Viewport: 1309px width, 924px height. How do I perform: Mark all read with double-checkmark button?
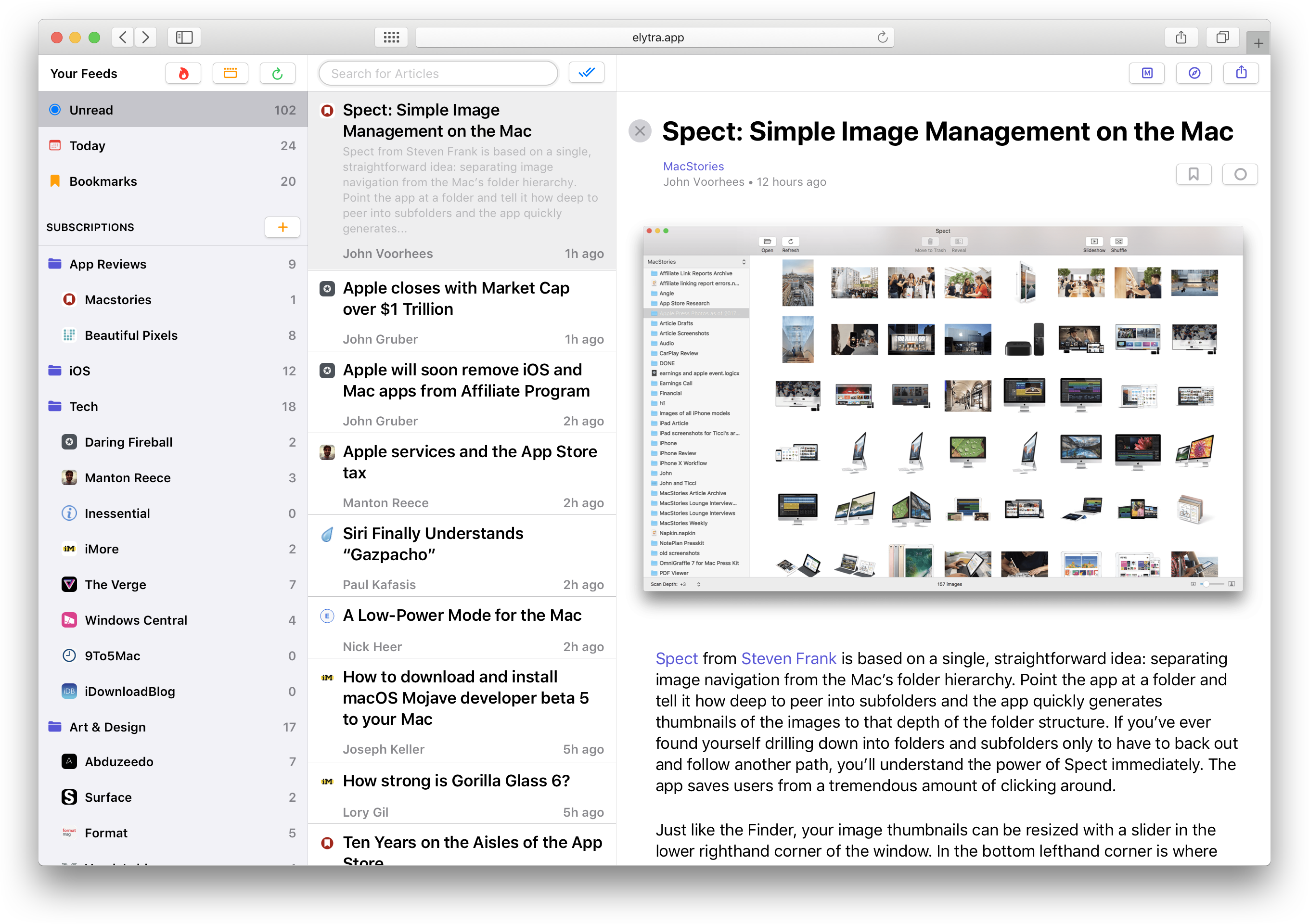[x=586, y=73]
